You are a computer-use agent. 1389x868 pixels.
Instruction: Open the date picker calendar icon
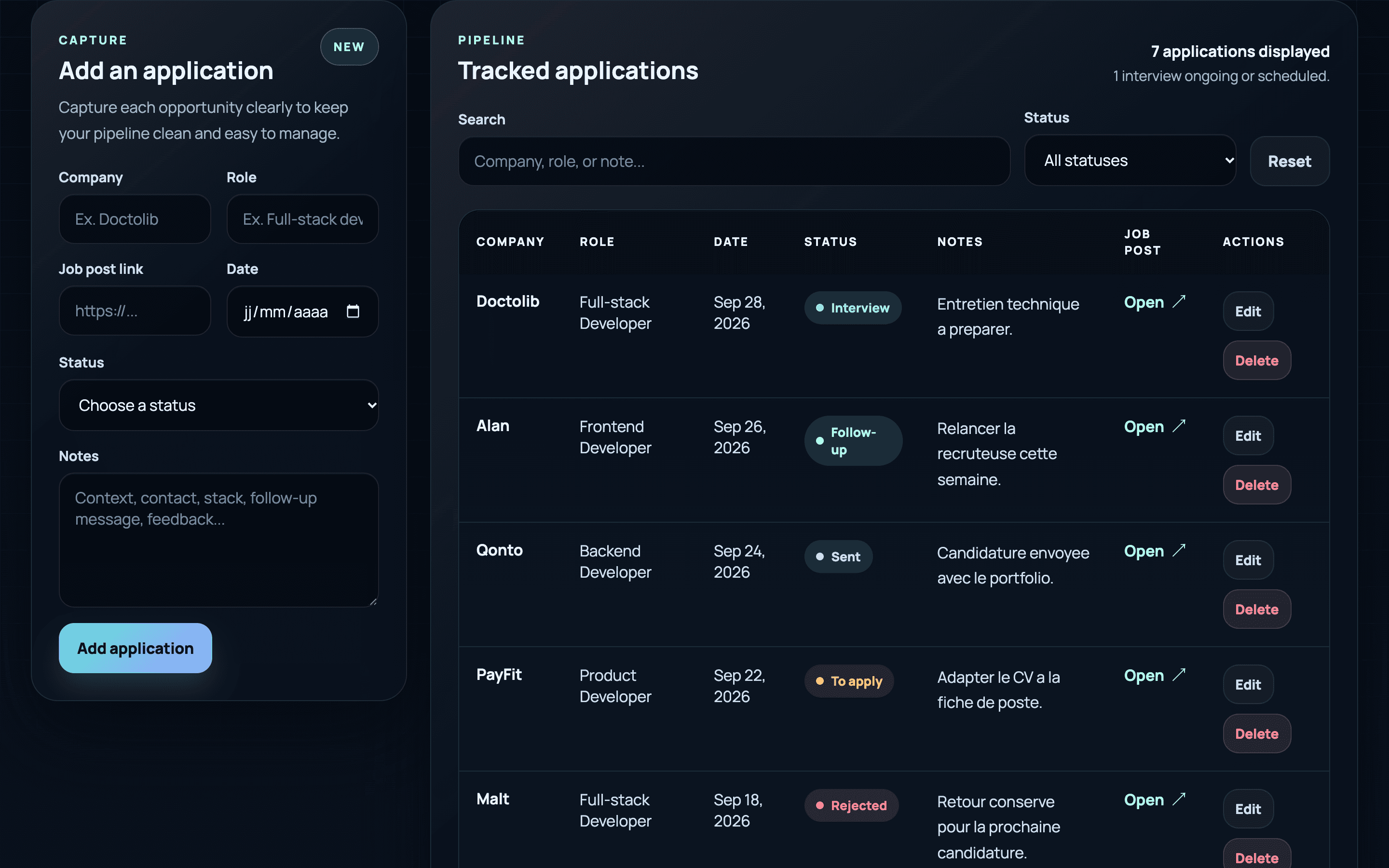pos(353,311)
